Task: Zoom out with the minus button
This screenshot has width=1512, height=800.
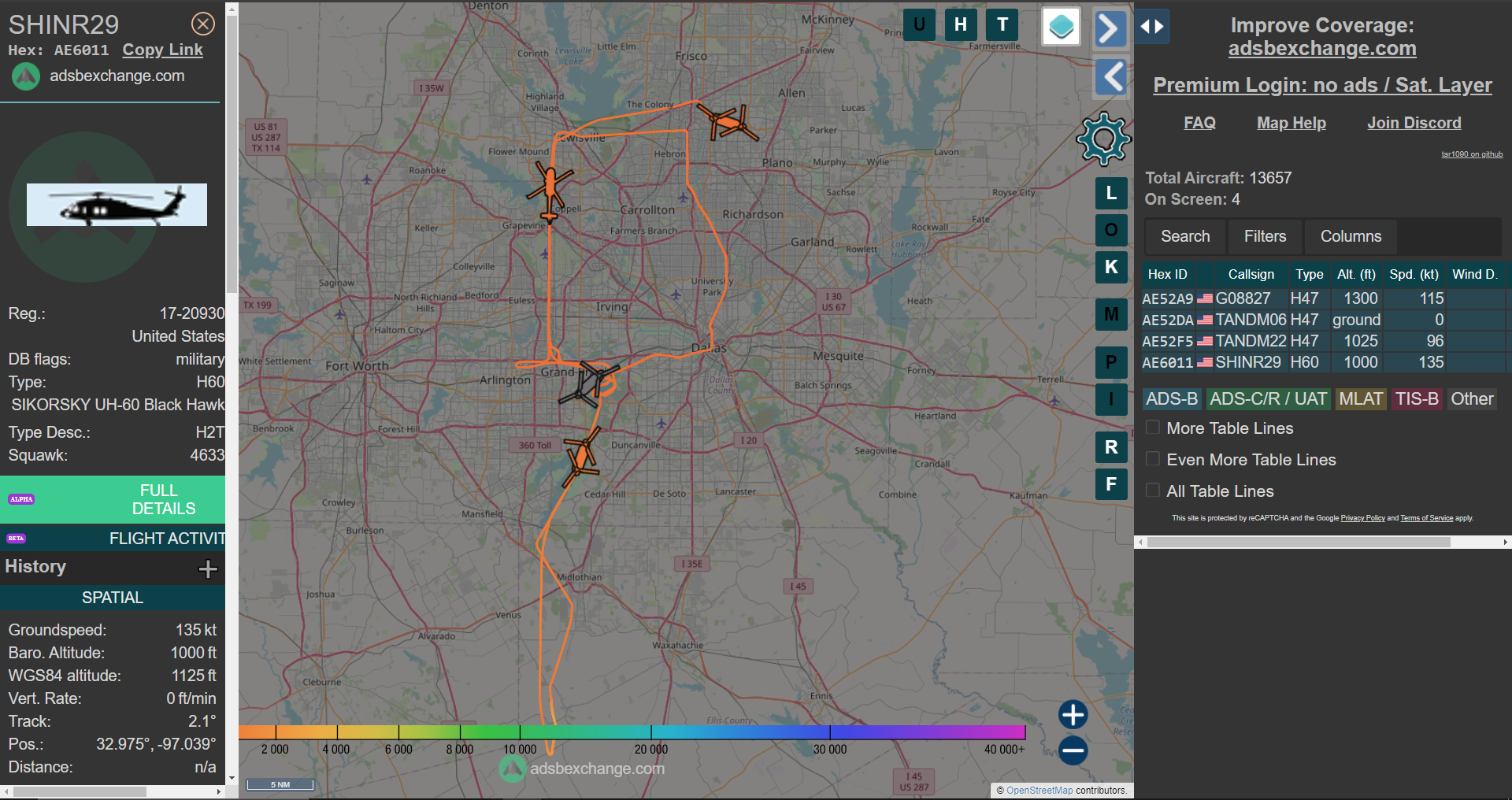Action: point(1073,750)
